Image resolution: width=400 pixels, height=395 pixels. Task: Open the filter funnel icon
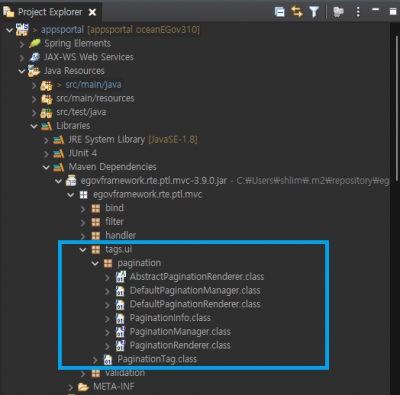(x=314, y=12)
